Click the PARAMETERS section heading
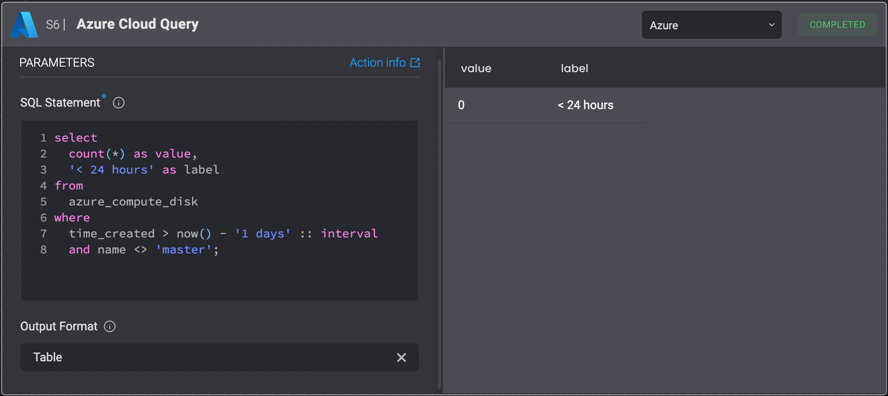Image resolution: width=888 pixels, height=396 pixels. 57,63
